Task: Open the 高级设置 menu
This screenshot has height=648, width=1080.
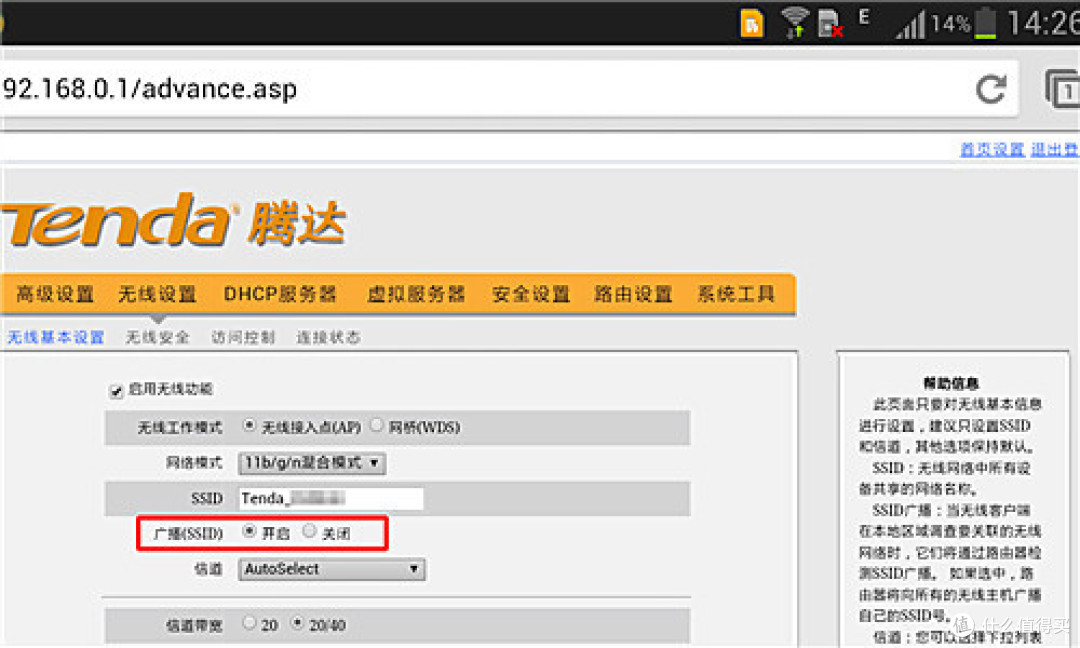Action: [x=55, y=295]
